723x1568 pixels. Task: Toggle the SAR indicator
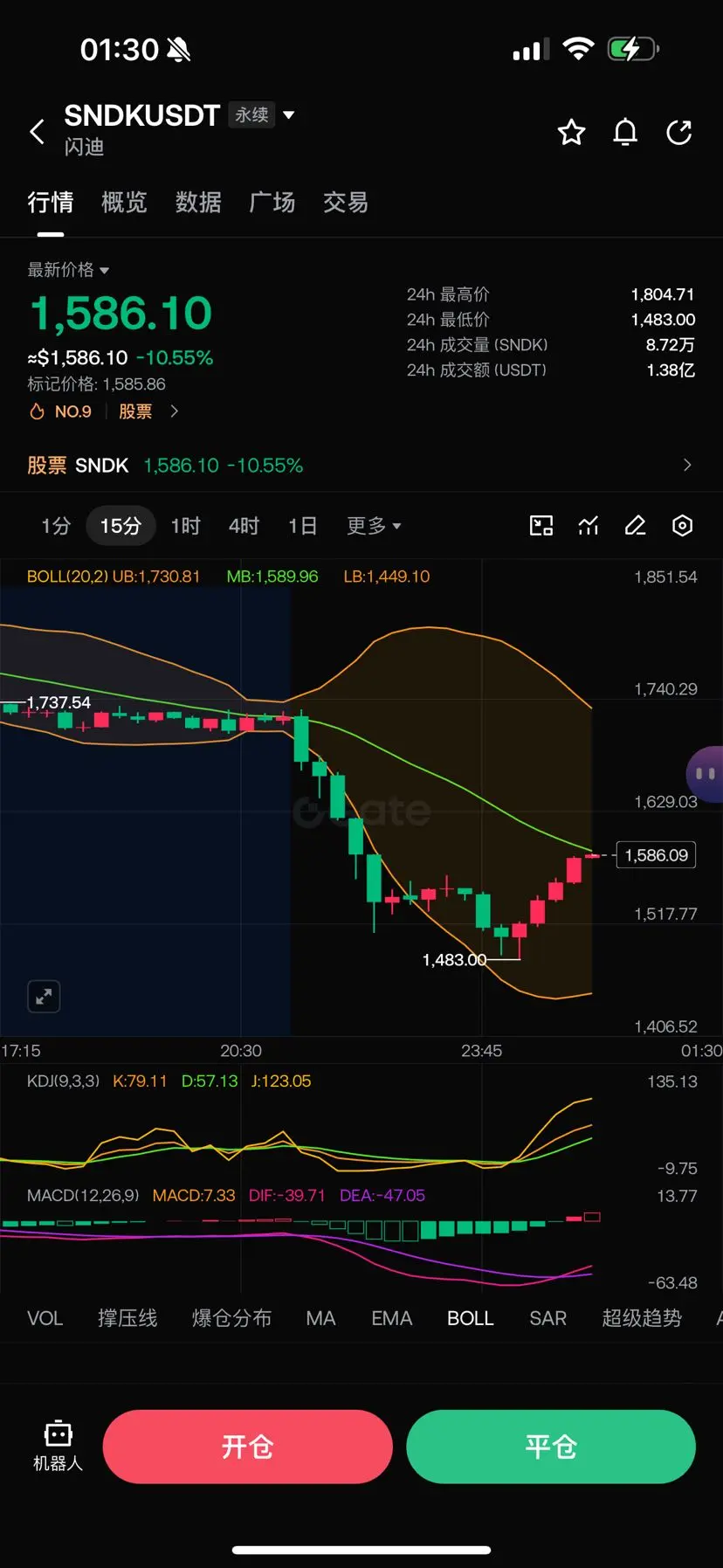tap(547, 1318)
